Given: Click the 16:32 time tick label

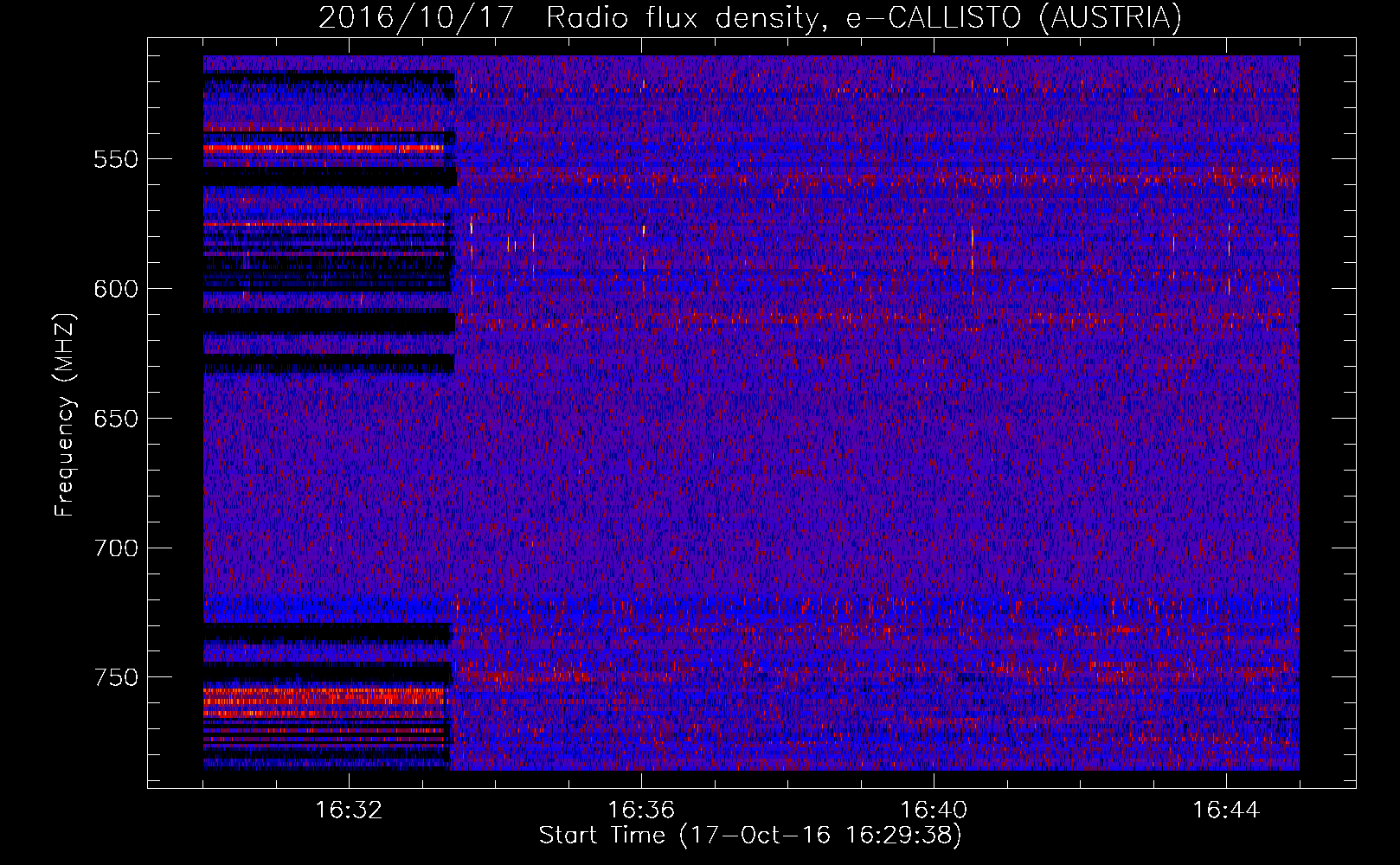Looking at the screenshot, I should coord(349,811).
